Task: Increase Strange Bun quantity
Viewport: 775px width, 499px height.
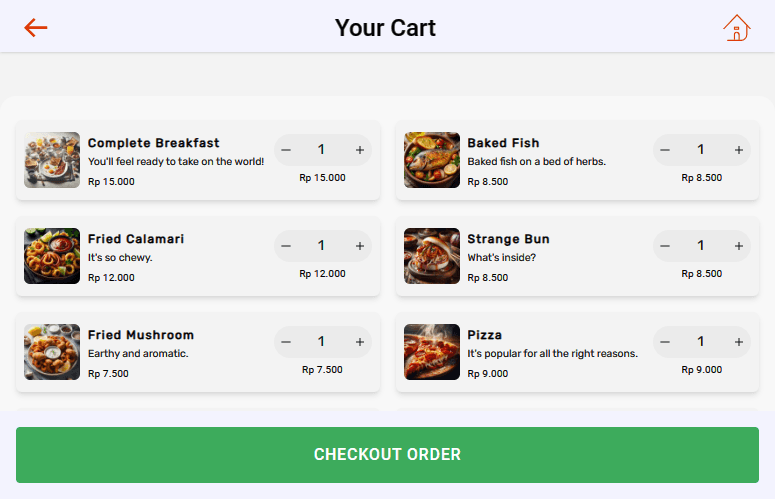Action: coord(739,246)
